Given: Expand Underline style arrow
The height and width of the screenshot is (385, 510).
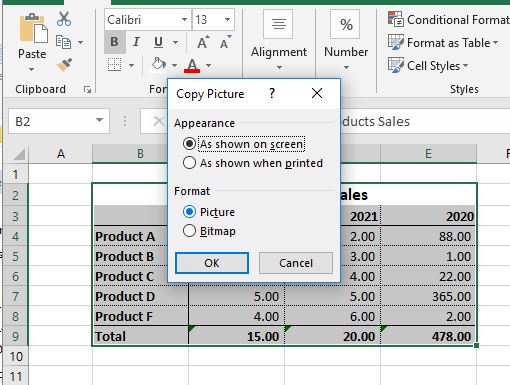Looking at the screenshot, I should [175, 43].
